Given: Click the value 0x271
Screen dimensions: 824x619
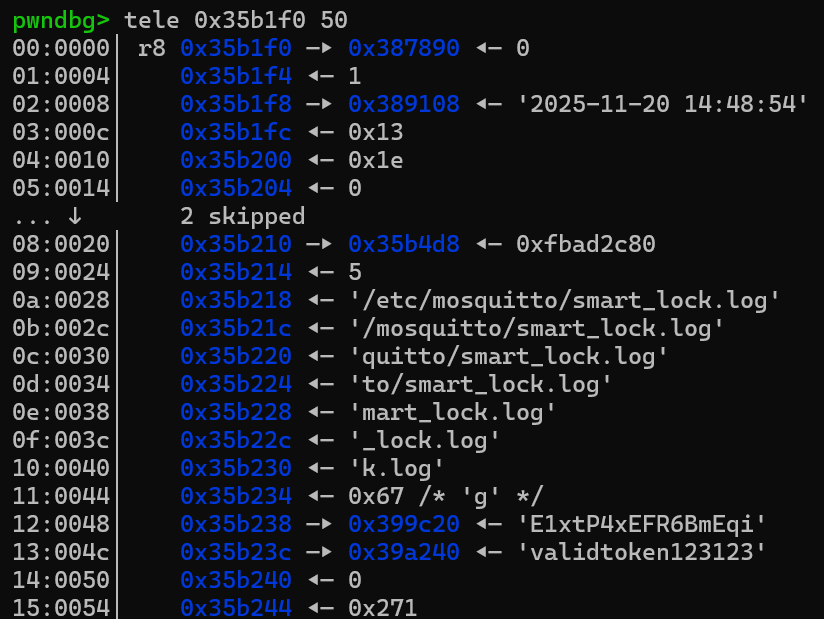Looking at the screenshot, I should [383, 607].
